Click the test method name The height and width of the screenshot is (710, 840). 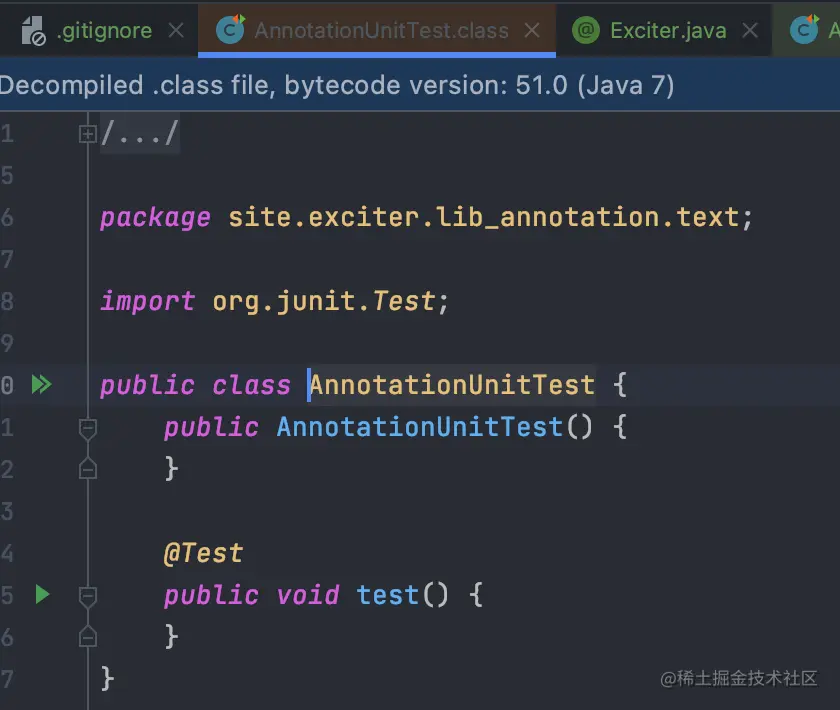point(387,595)
